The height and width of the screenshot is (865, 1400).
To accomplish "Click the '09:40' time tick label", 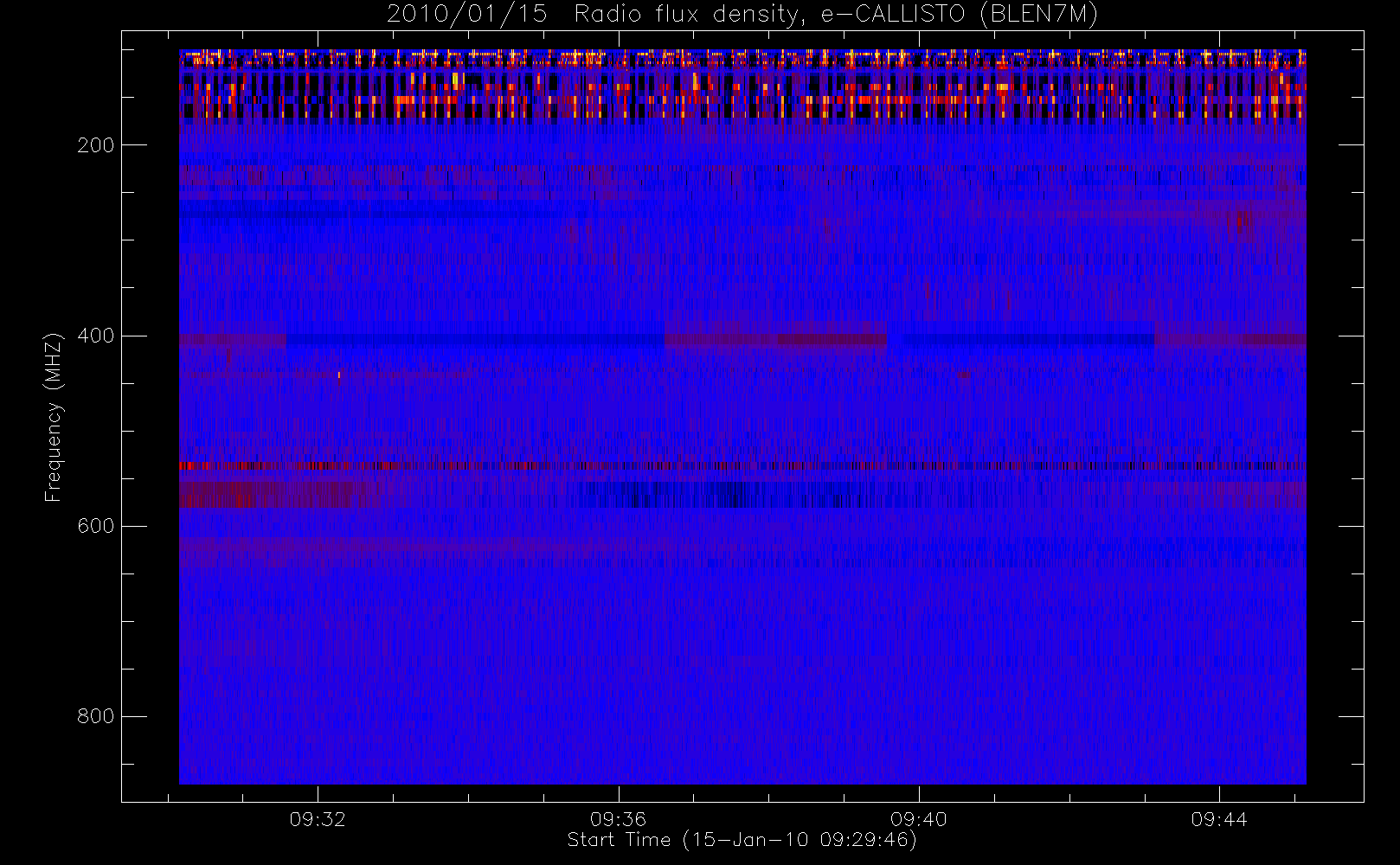I will 918,819.
